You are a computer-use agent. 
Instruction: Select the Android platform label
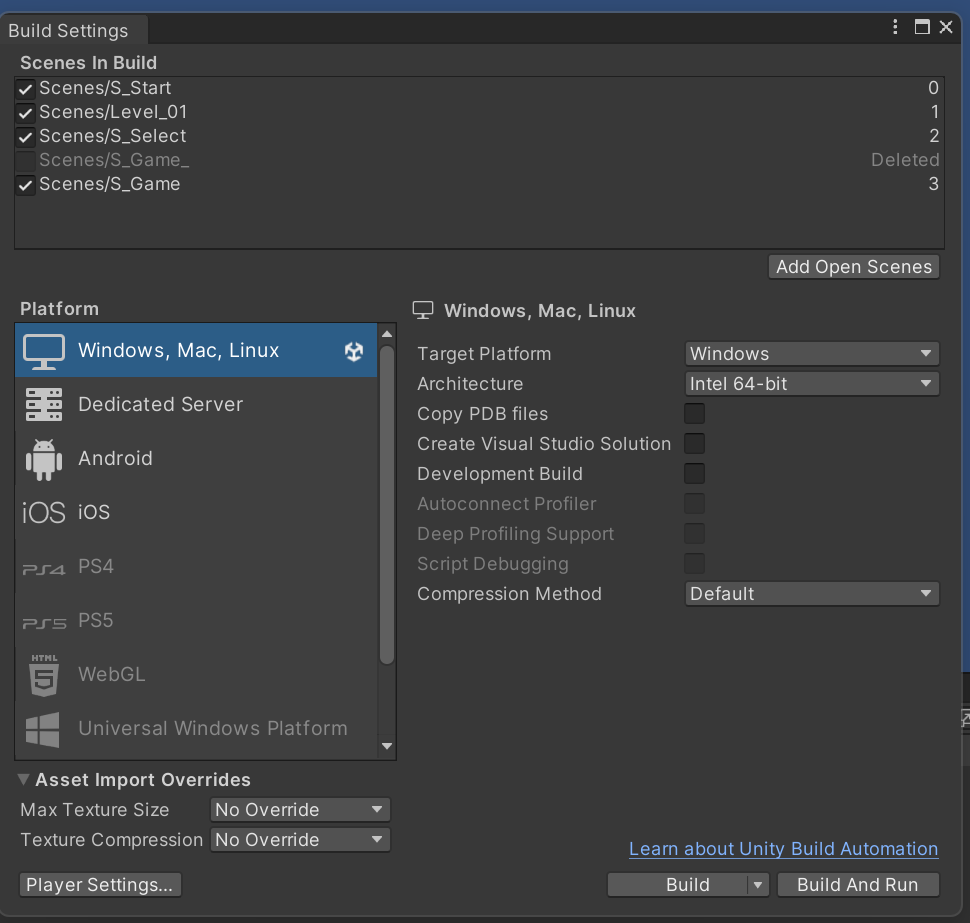[115, 458]
